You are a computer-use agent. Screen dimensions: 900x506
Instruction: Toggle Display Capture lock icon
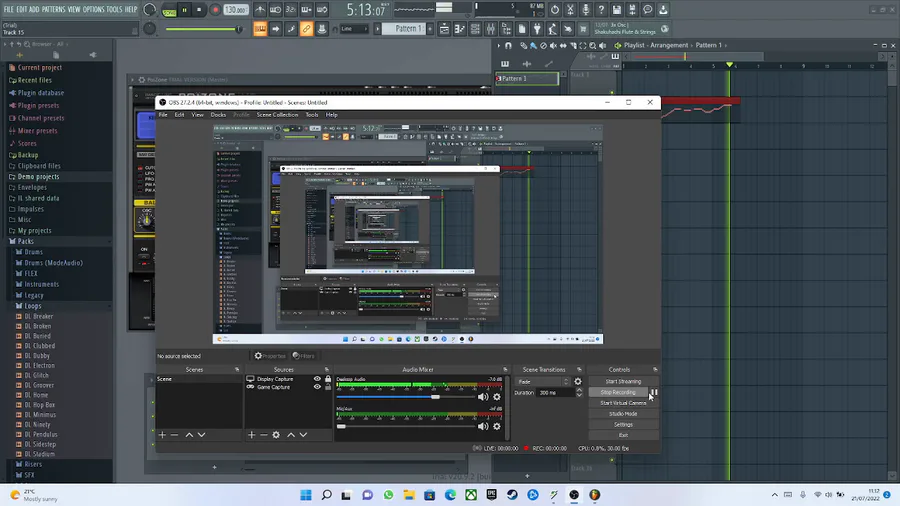pos(328,379)
